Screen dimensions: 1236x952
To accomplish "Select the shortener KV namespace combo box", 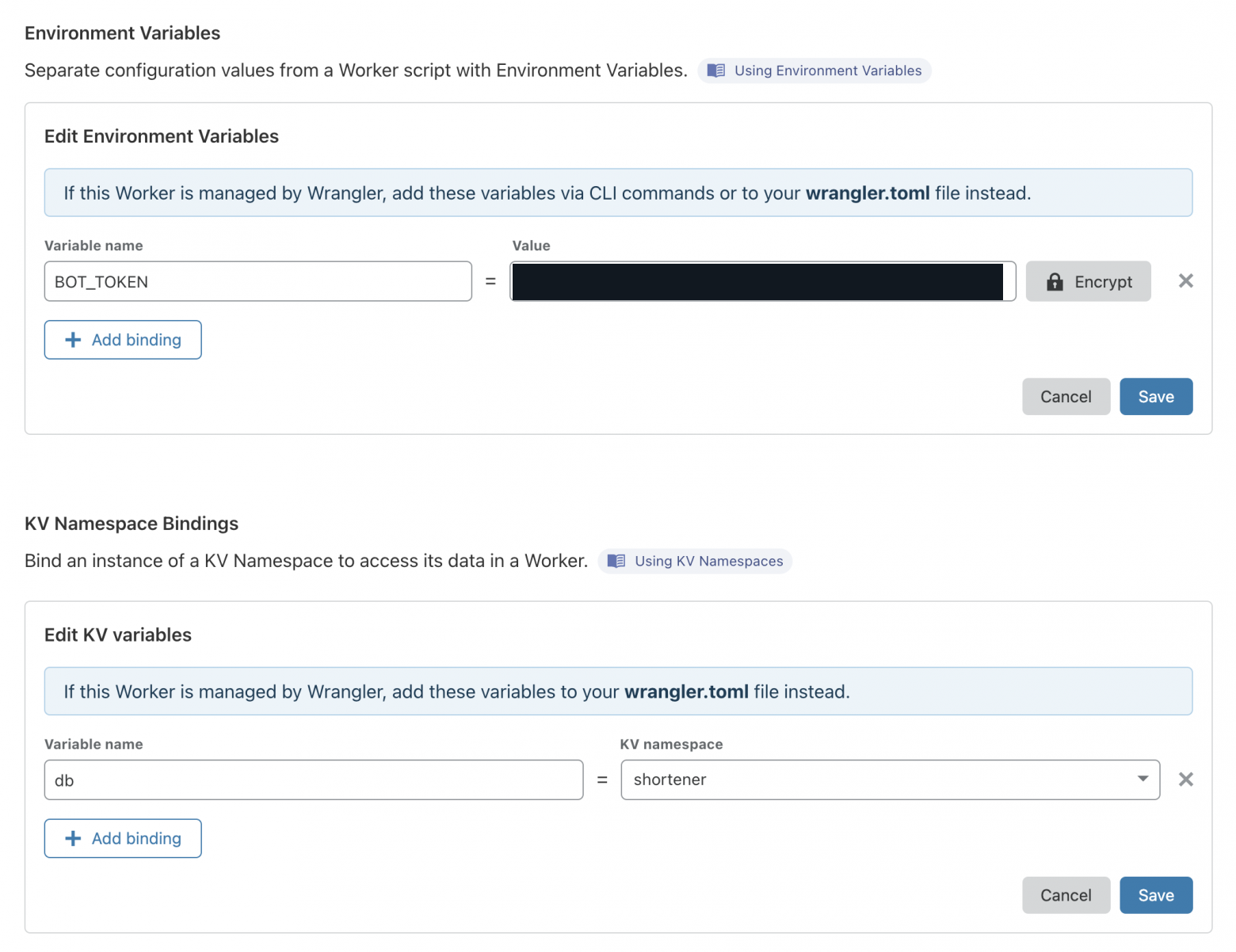I will click(890, 779).
